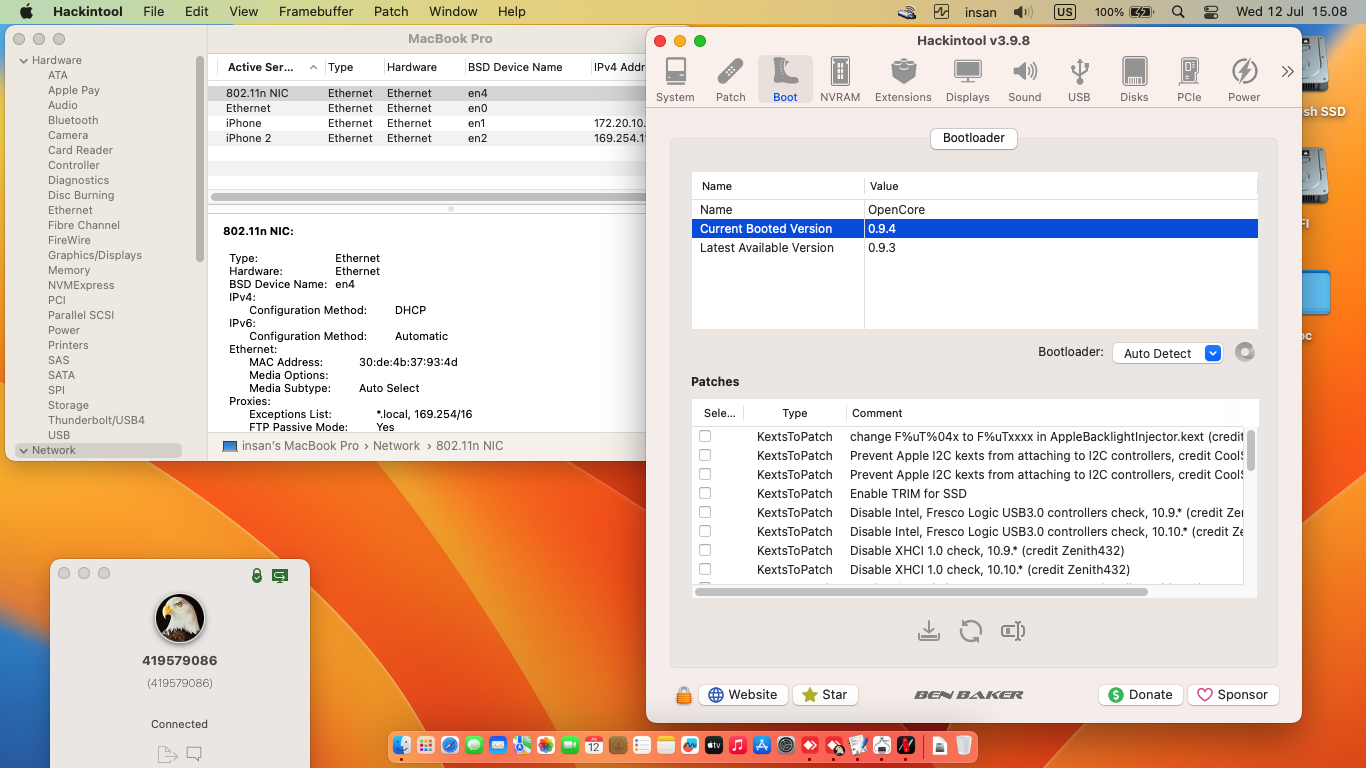Image resolution: width=1366 pixels, height=768 pixels.
Task: Select Graphics/Displays in sidebar
Action: coord(95,255)
